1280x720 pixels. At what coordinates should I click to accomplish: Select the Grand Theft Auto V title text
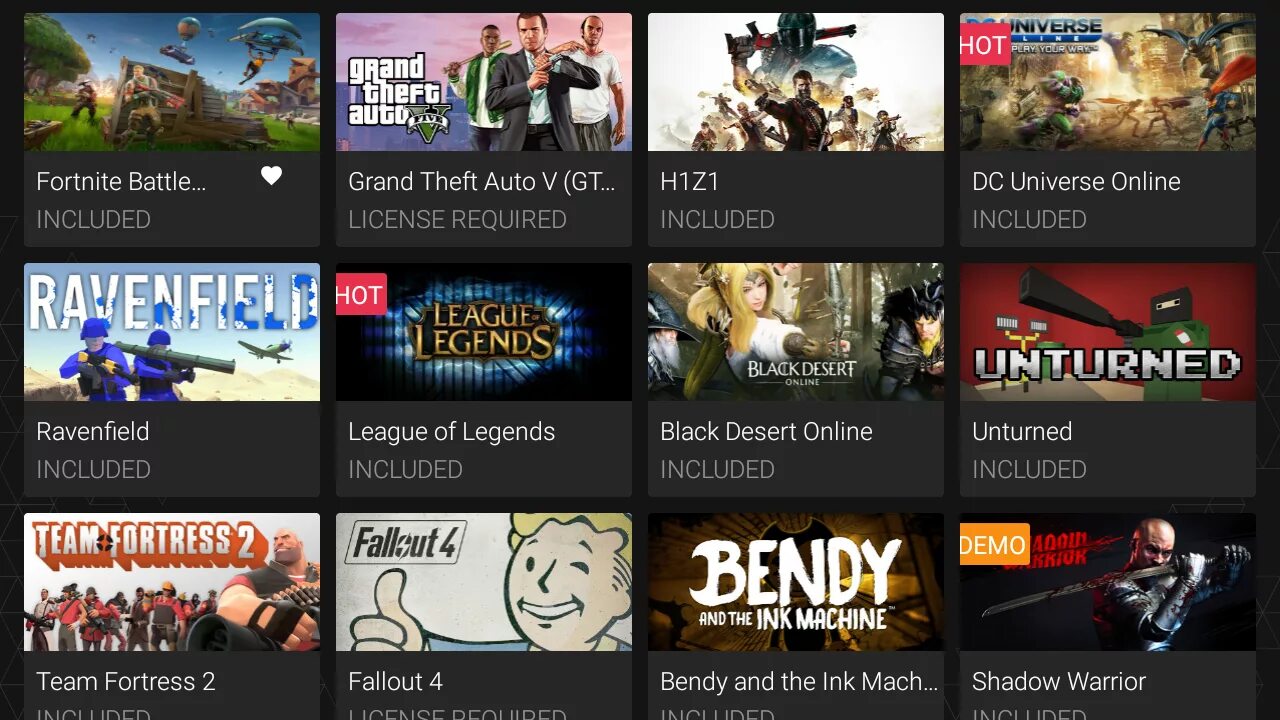coord(482,182)
